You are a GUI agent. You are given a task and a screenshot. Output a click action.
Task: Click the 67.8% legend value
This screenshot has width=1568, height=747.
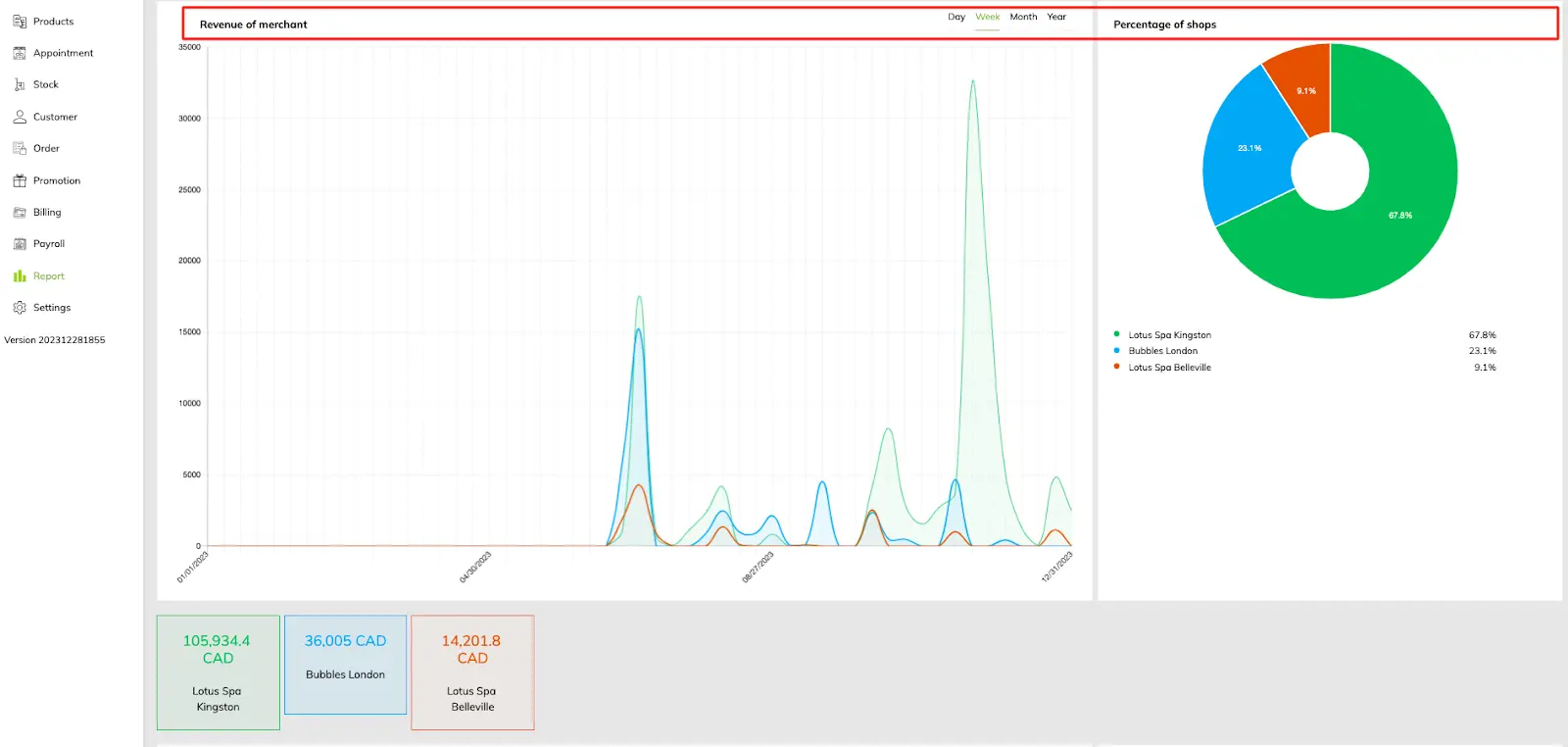pos(1482,335)
